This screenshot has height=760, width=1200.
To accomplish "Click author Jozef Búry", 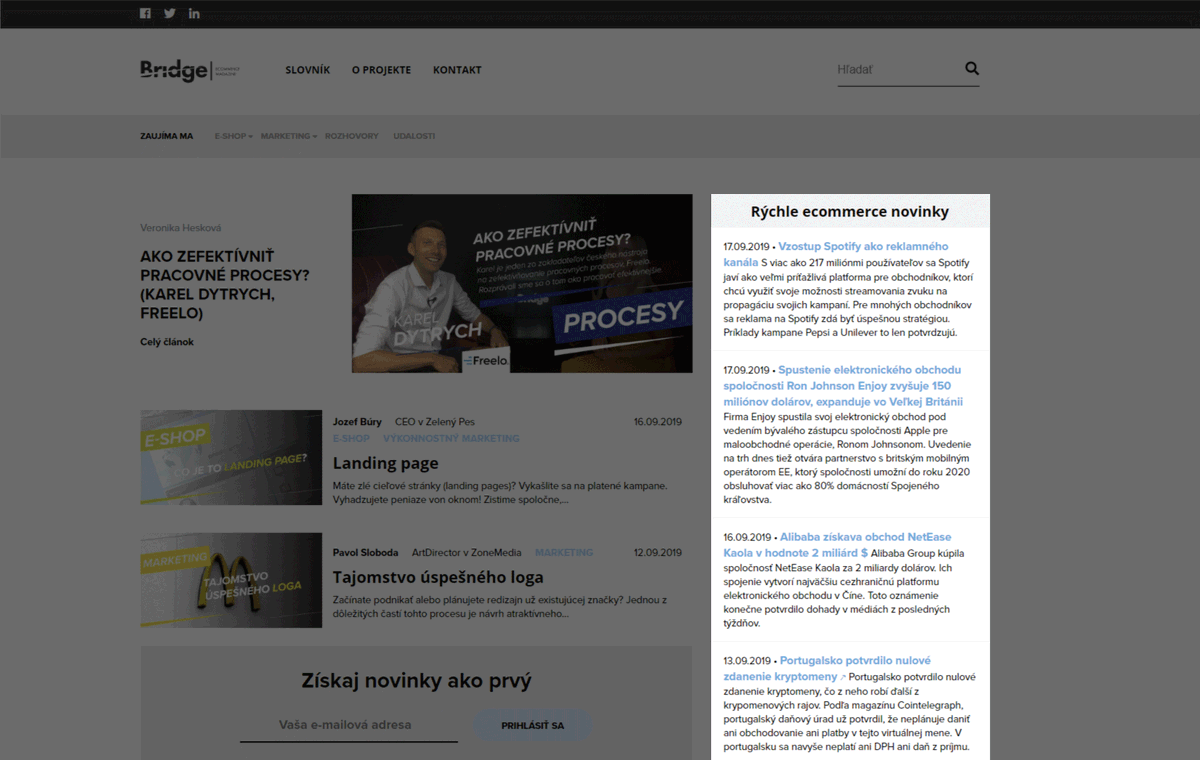I will click(358, 422).
